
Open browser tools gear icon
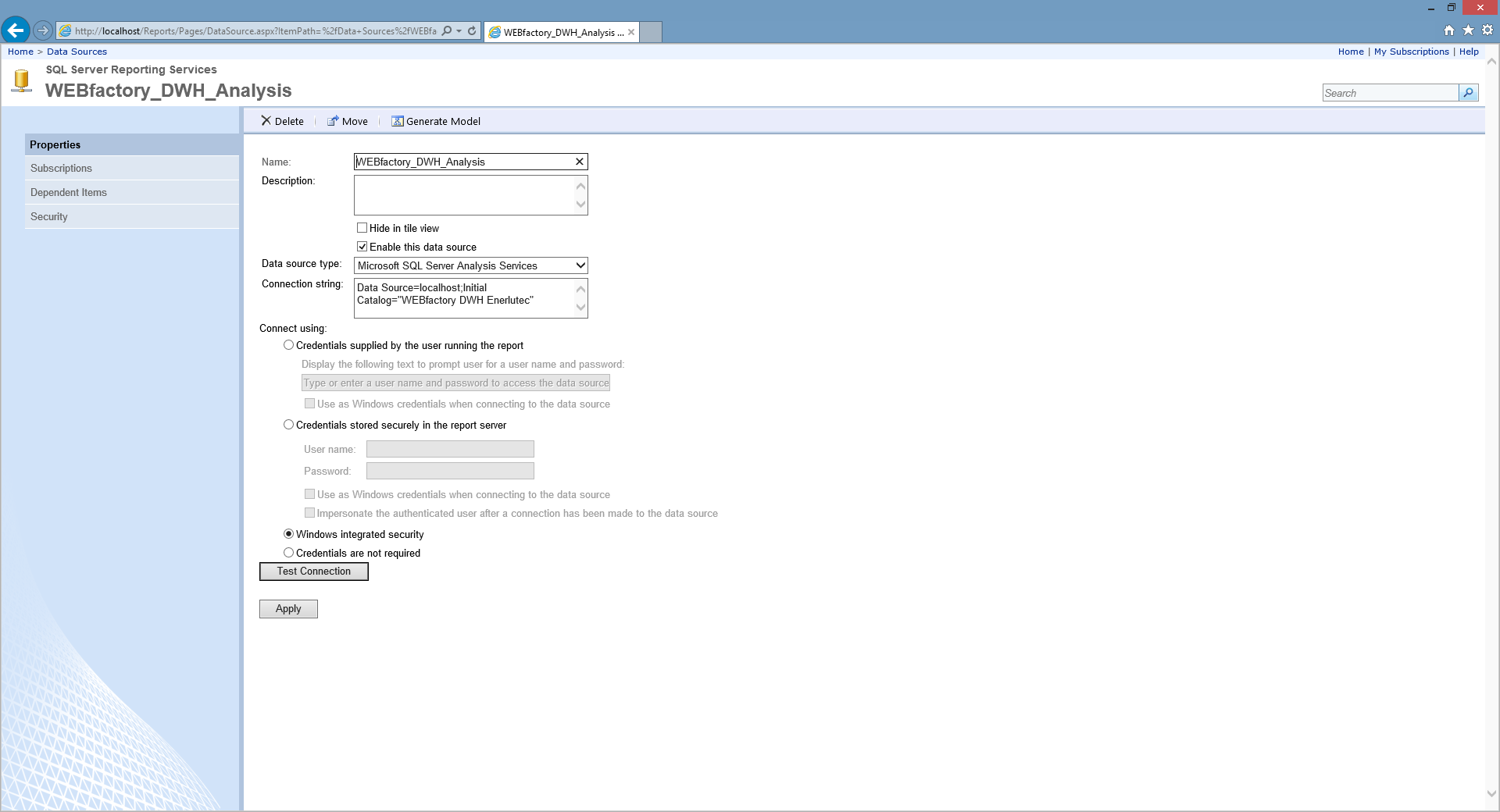coord(1487,30)
